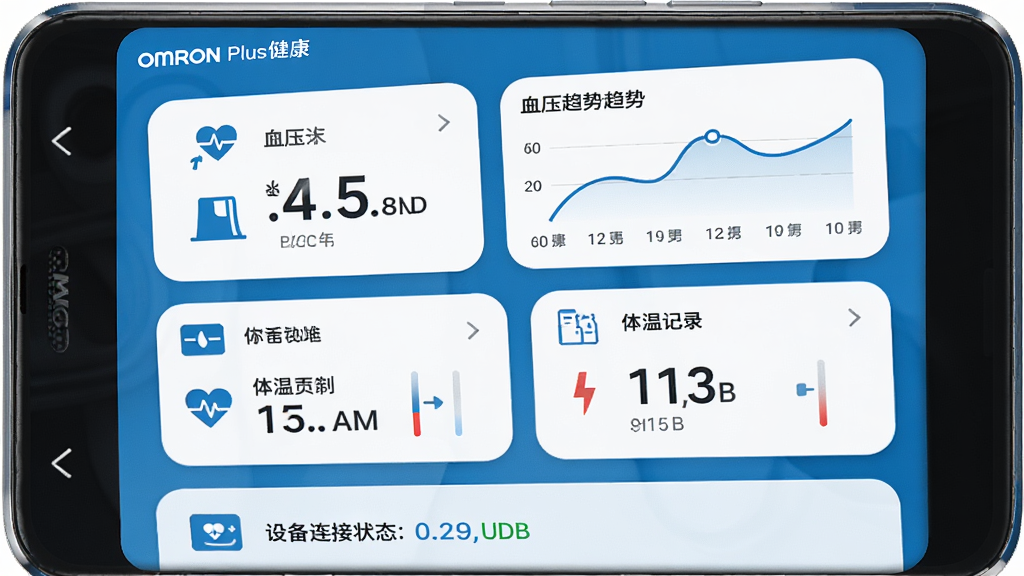Tap the red lightning bolt icon

click(x=584, y=392)
